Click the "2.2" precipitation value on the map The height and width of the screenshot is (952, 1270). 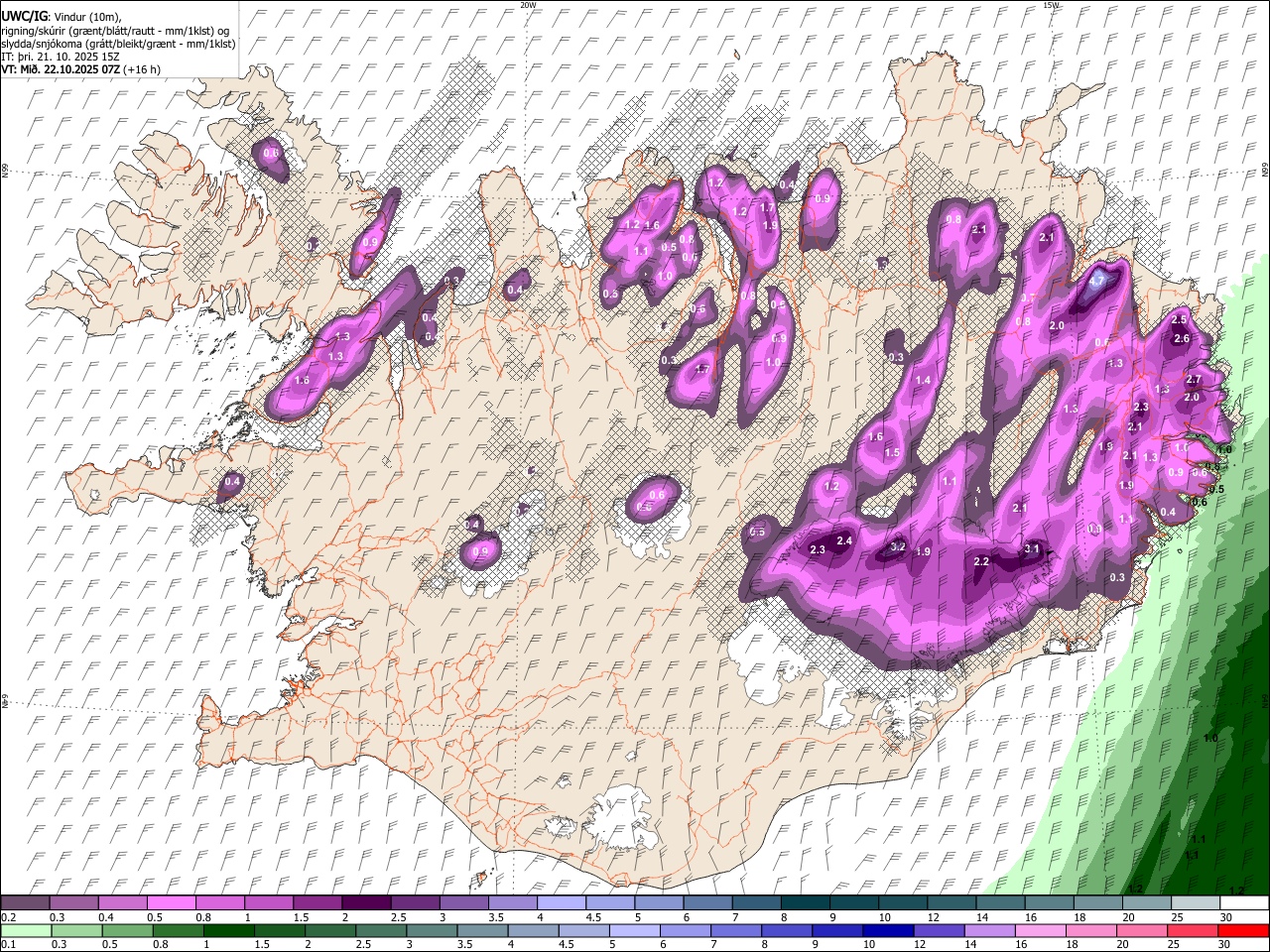pyautogui.click(x=982, y=561)
